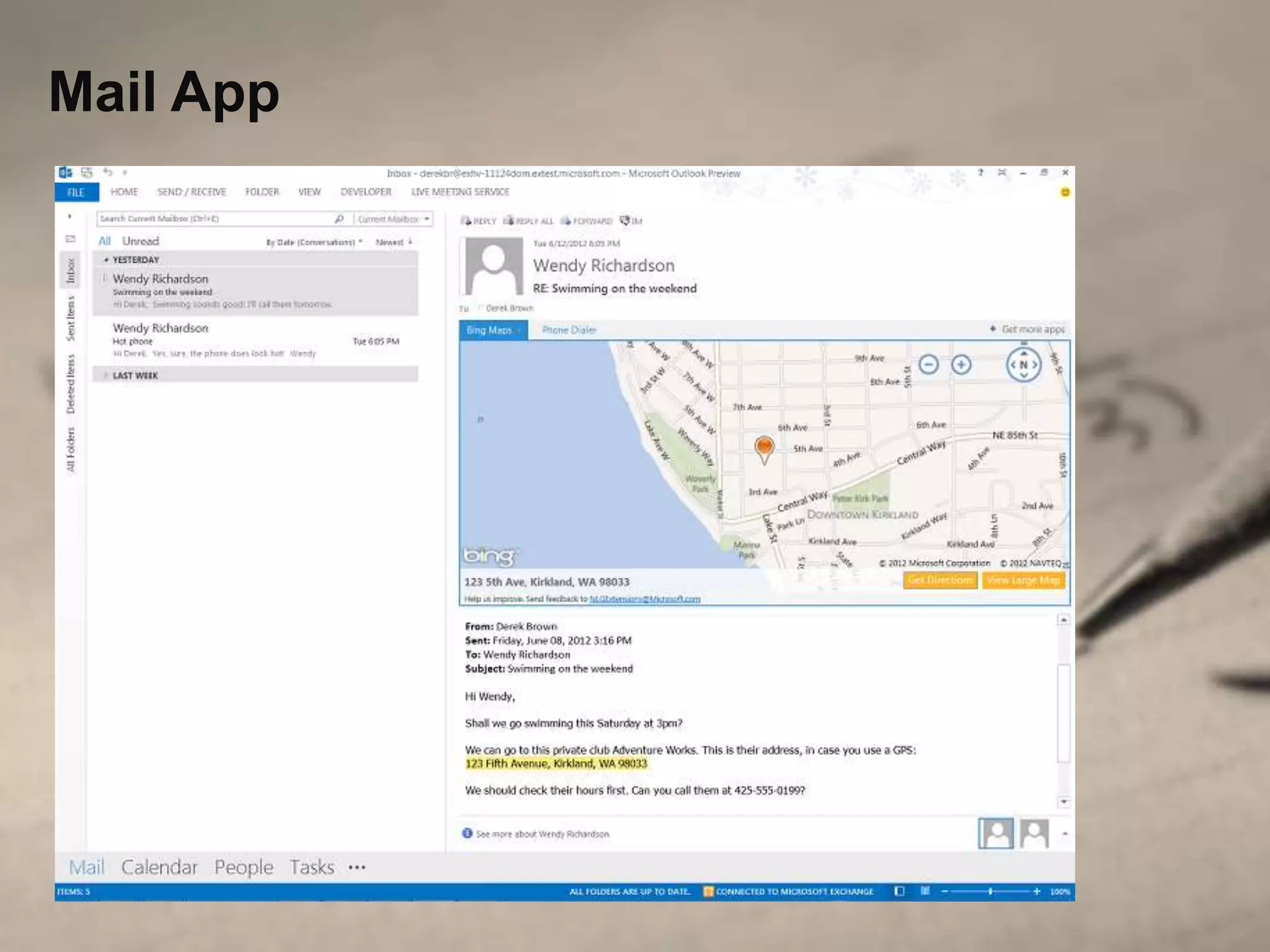The height and width of the screenshot is (952, 1270).
Task: Click the message body scrollbar down arrow
Action: [1064, 802]
